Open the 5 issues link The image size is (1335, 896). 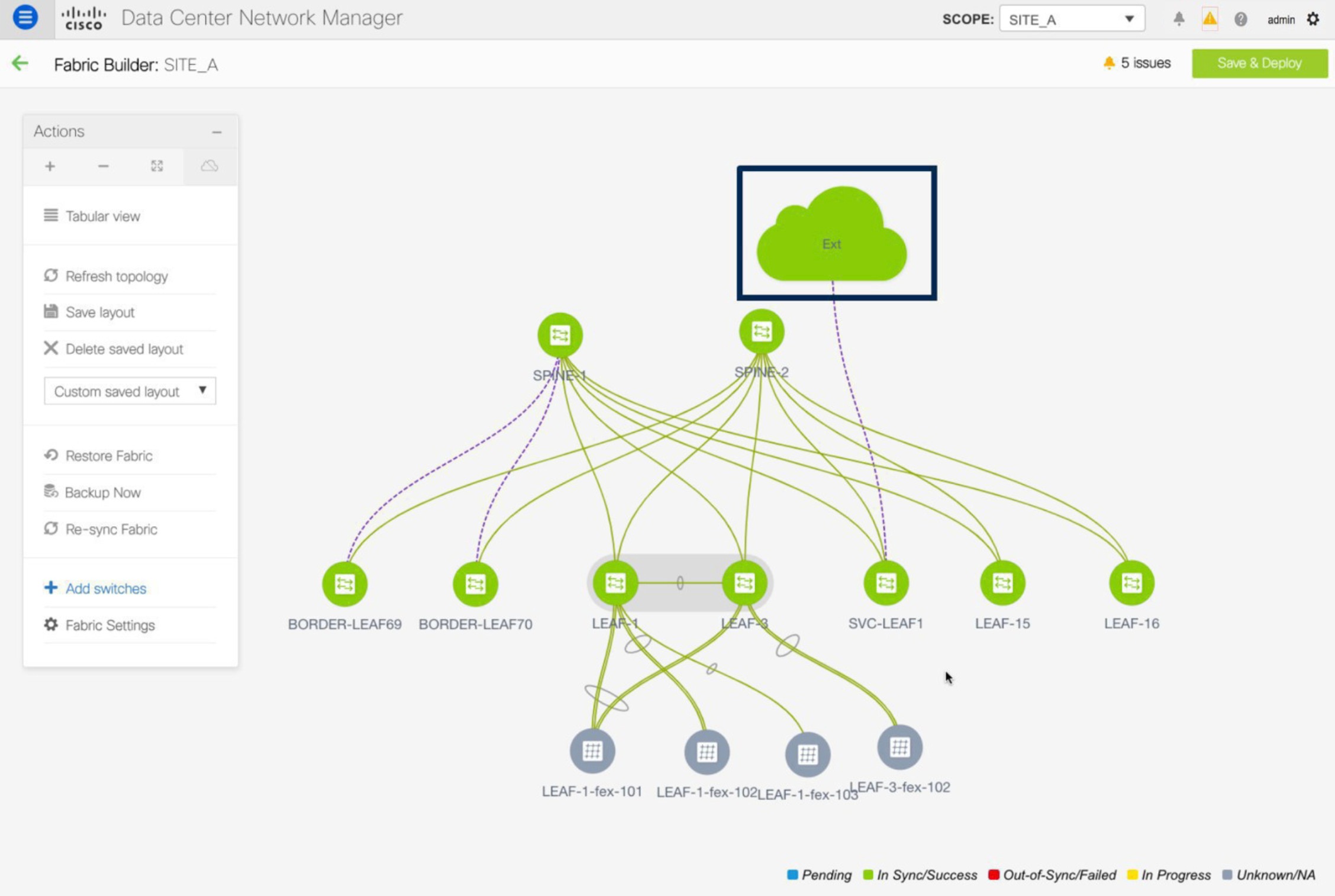click(x=1137, y=63)
